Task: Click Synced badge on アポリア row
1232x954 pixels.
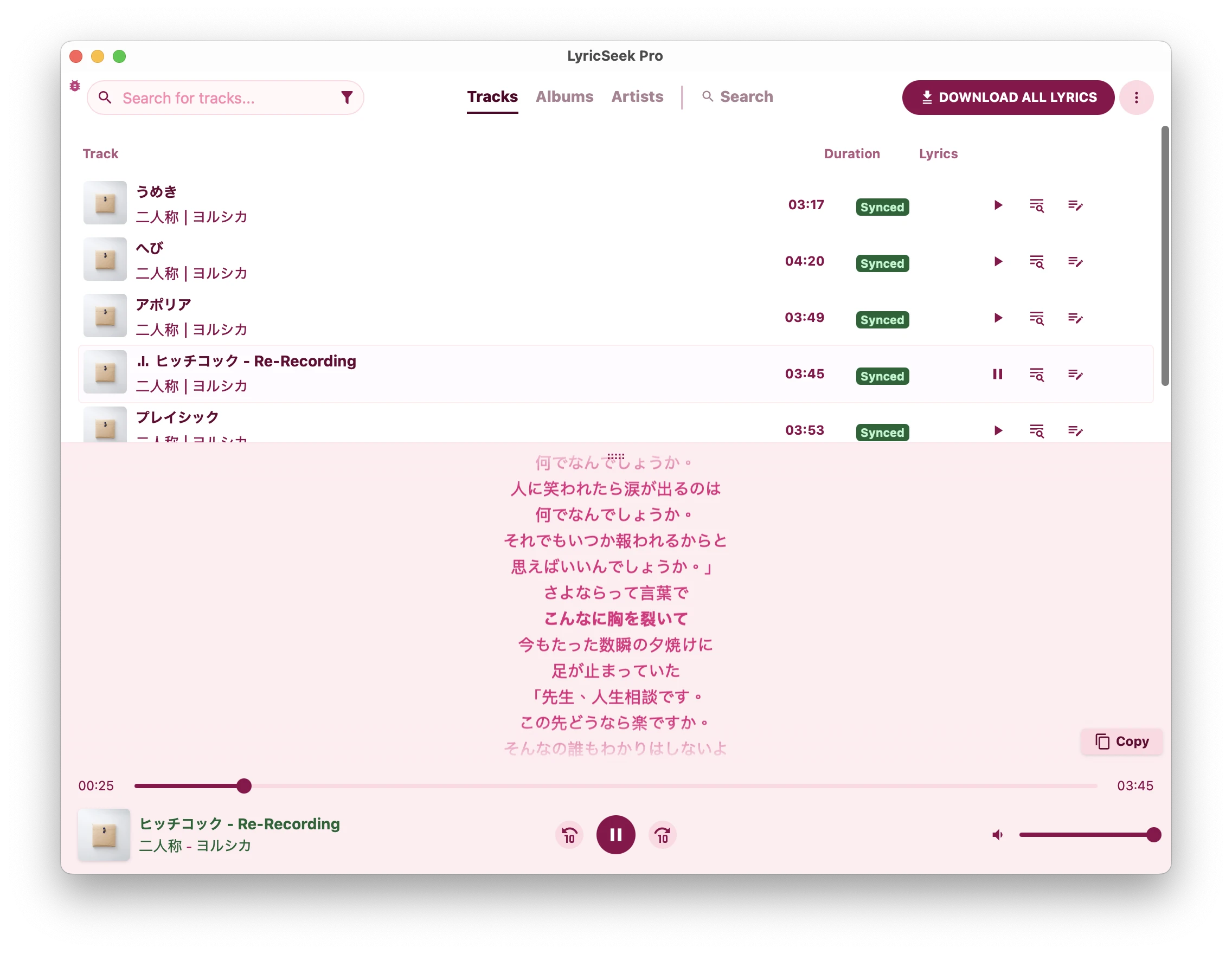Action: click(x=882, y=320)
